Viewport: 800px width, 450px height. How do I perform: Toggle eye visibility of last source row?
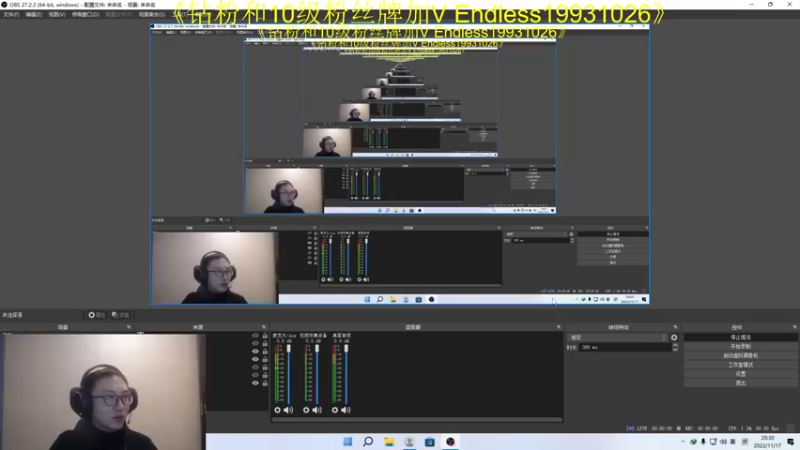pos(255,383)
